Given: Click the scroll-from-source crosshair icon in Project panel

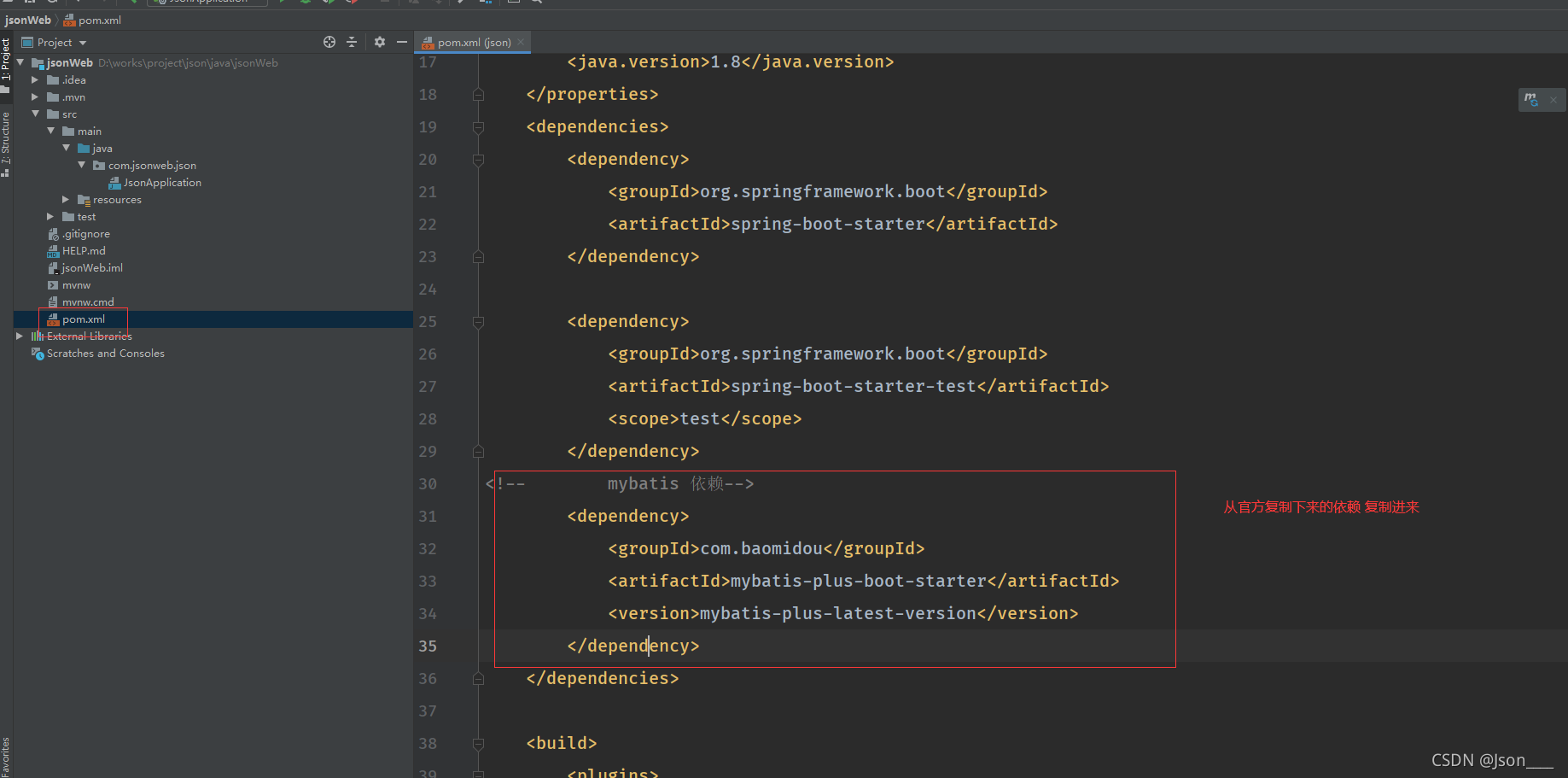Looking at the screenshot, I should click(329, 42).
